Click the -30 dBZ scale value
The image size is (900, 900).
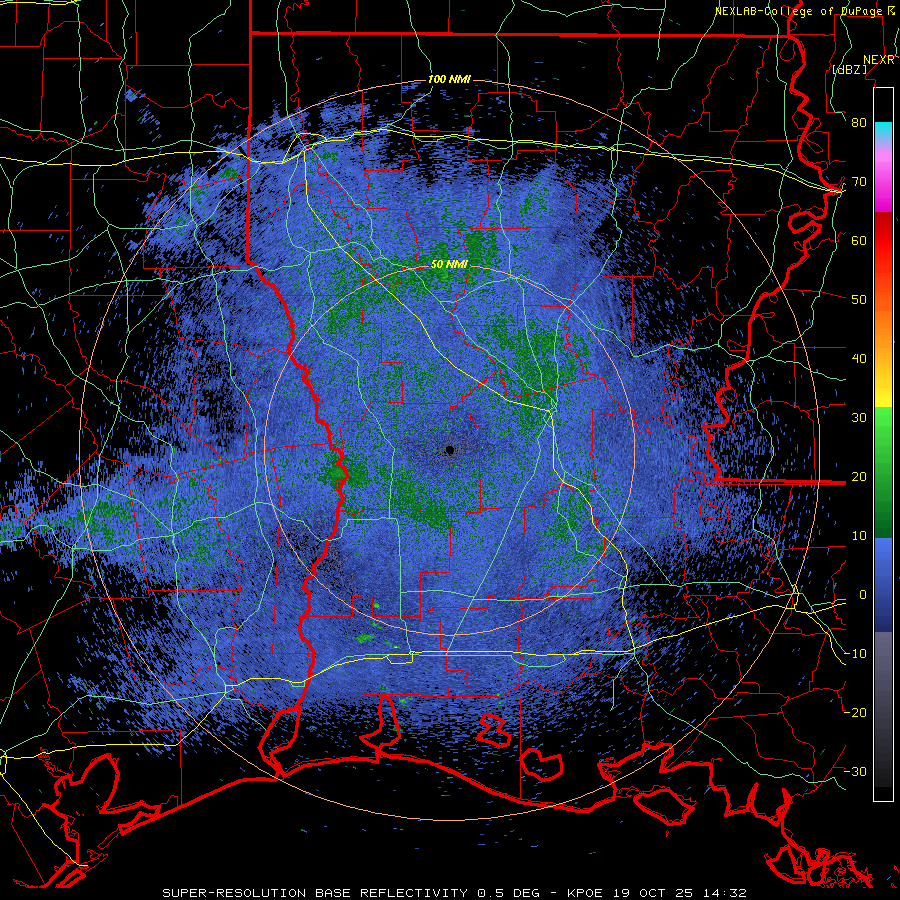coord(855,772)
